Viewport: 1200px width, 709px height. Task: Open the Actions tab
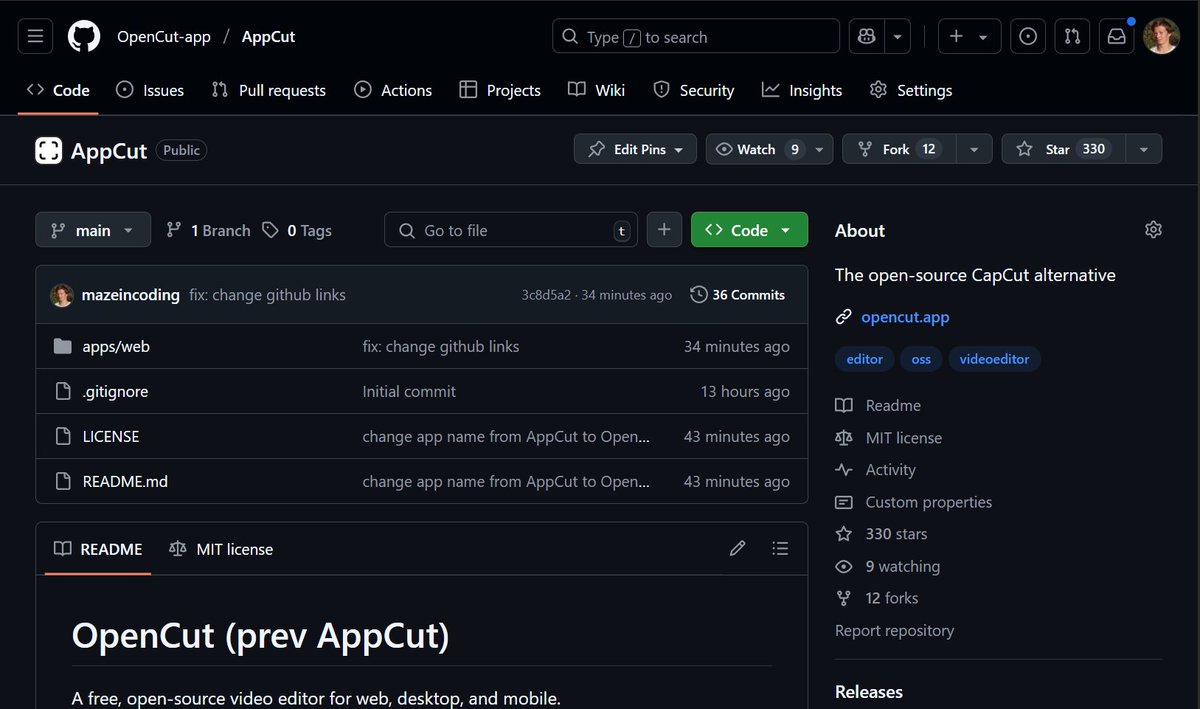coord(393,90)
